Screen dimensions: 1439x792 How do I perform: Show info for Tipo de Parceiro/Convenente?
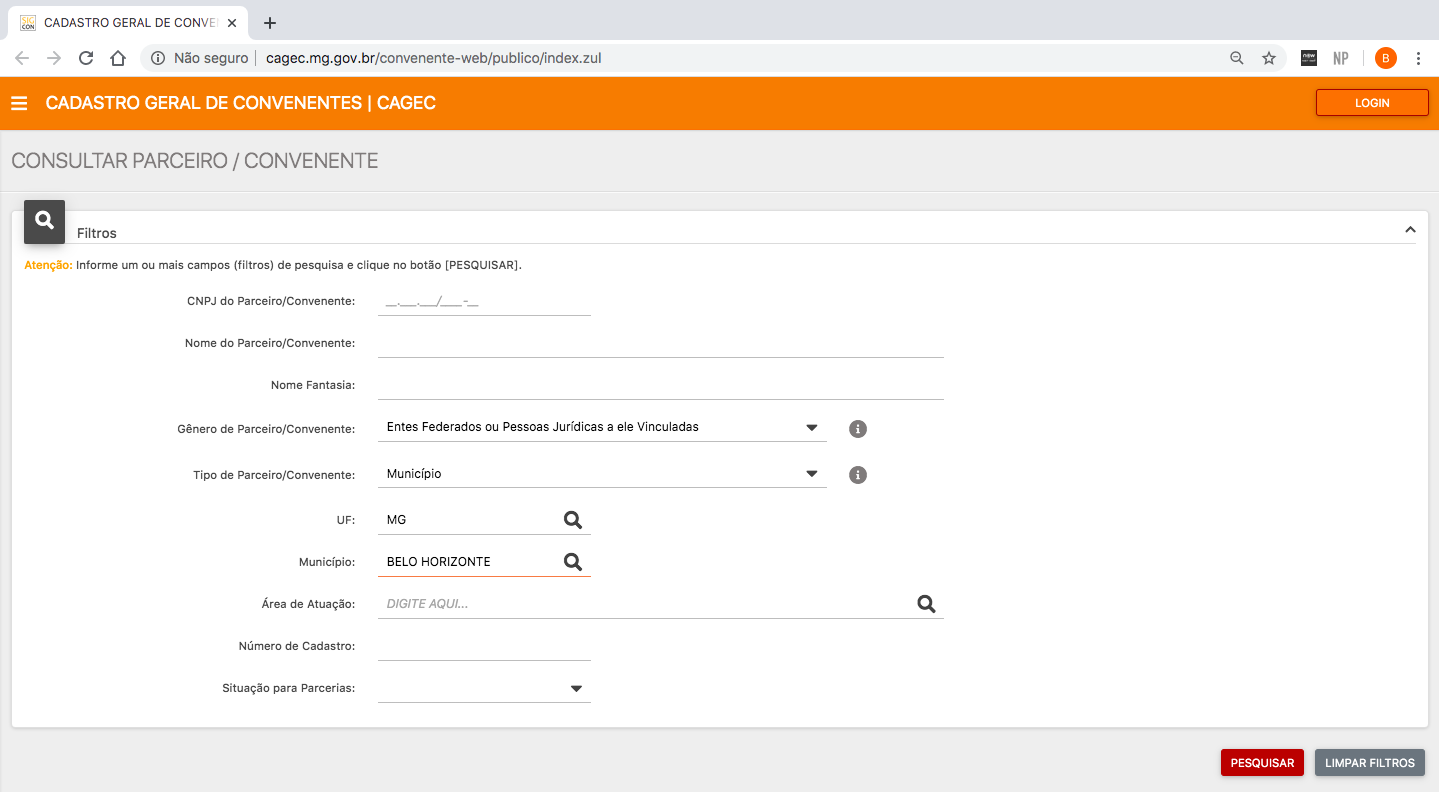tap(857, 475)
